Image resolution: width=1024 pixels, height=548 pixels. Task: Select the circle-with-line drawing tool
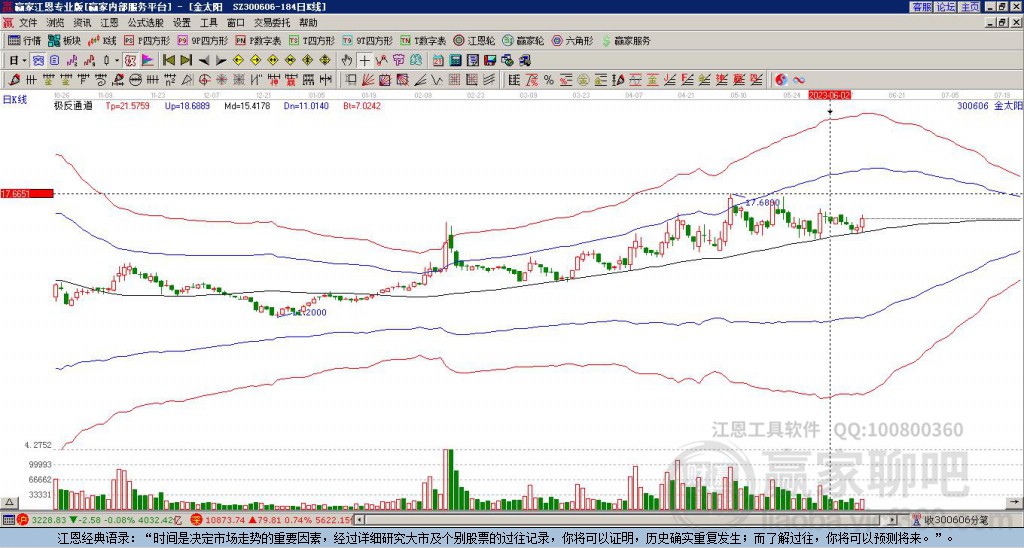135,80
